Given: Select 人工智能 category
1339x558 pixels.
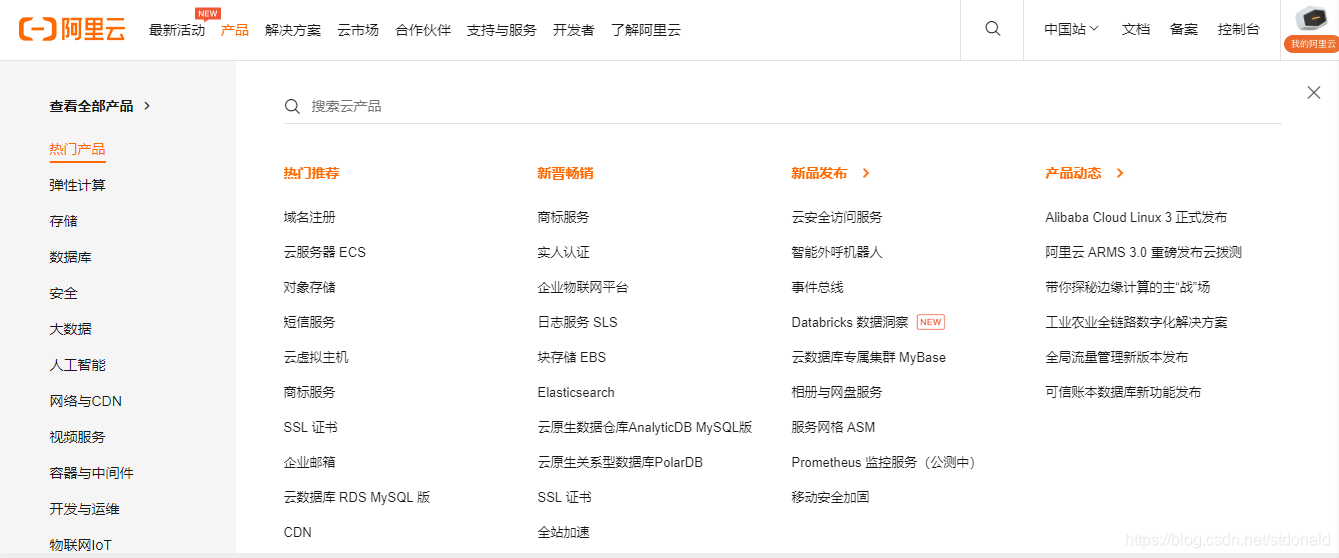Looking at the screenshot, I should (78, 365).
